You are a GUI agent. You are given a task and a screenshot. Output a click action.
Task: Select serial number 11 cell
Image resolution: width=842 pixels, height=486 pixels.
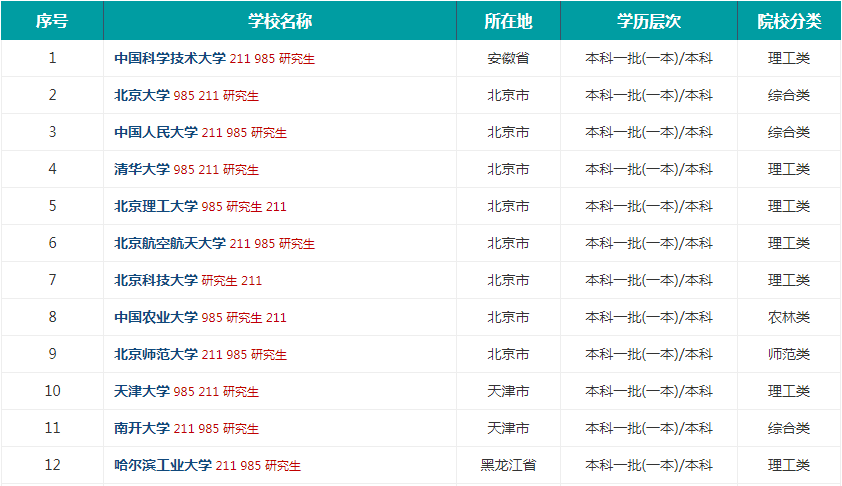[x=52, y=429]
